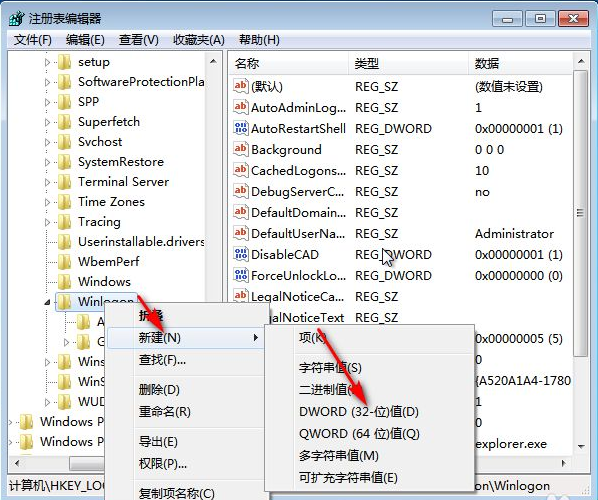Screen dimensions: 598x500
Task: Click the tree pane scroll-up arrow
Action: pyautogui.click(x=214, y=61)
